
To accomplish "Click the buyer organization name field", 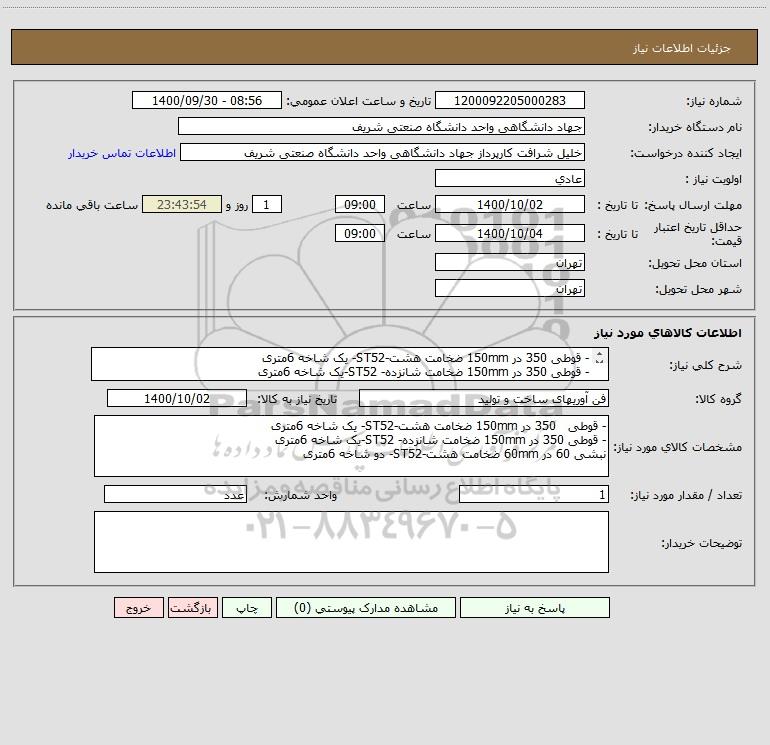I will pyautogui.click(x=381, y=126).
